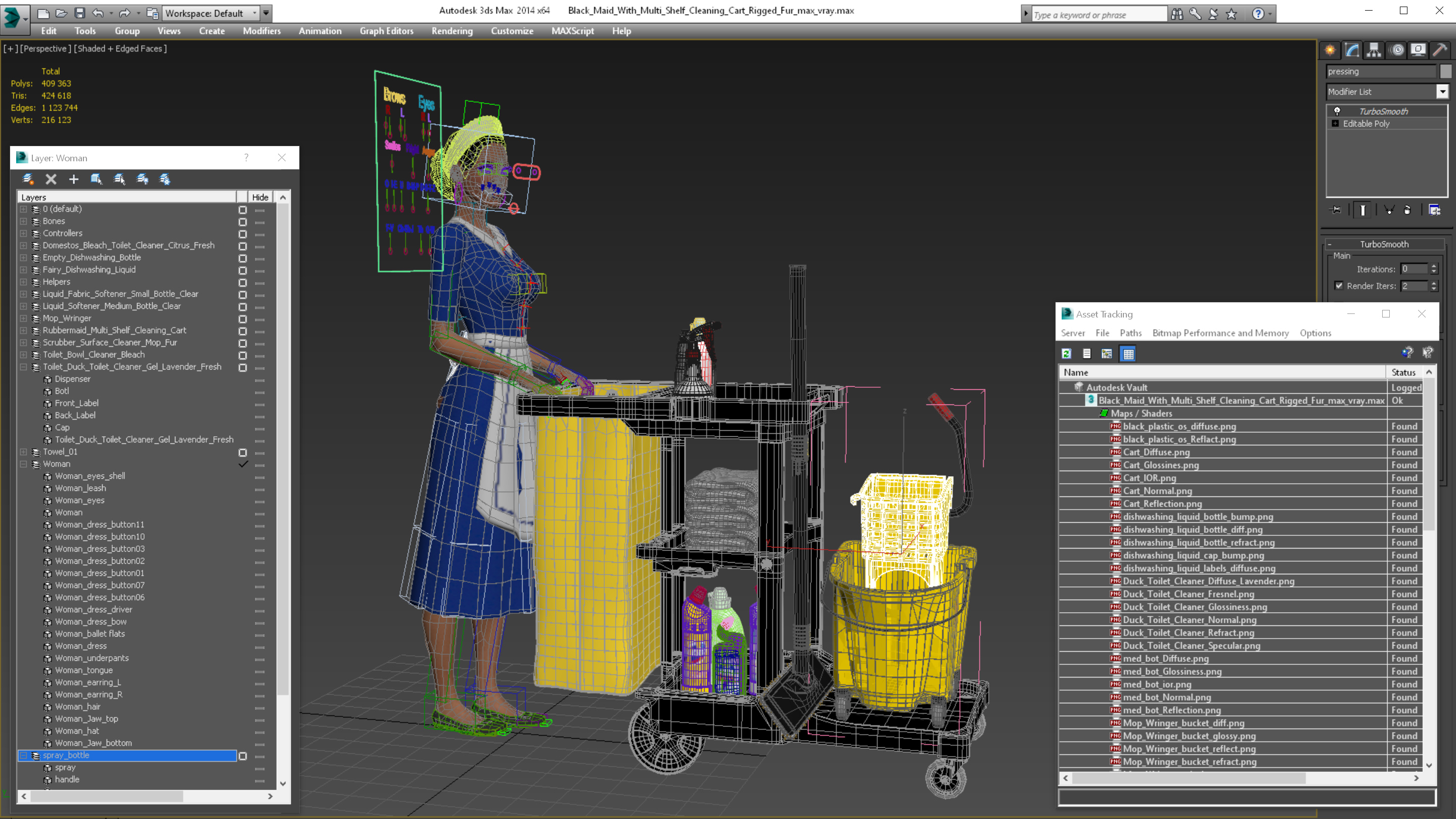This screenshot has width=1456, height=819.
Task: Click the favorites star icon in InfoCenter
Action: 1232,14
